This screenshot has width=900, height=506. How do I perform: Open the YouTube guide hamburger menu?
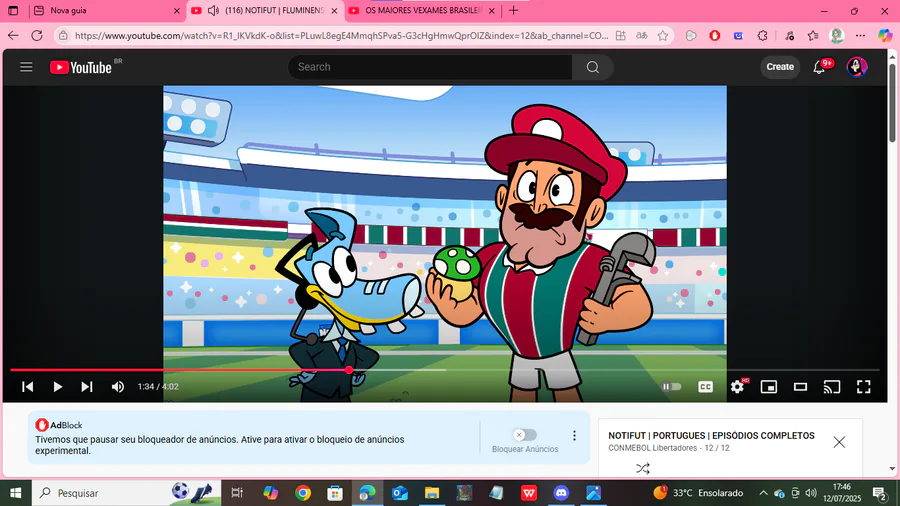click(26, 67)
